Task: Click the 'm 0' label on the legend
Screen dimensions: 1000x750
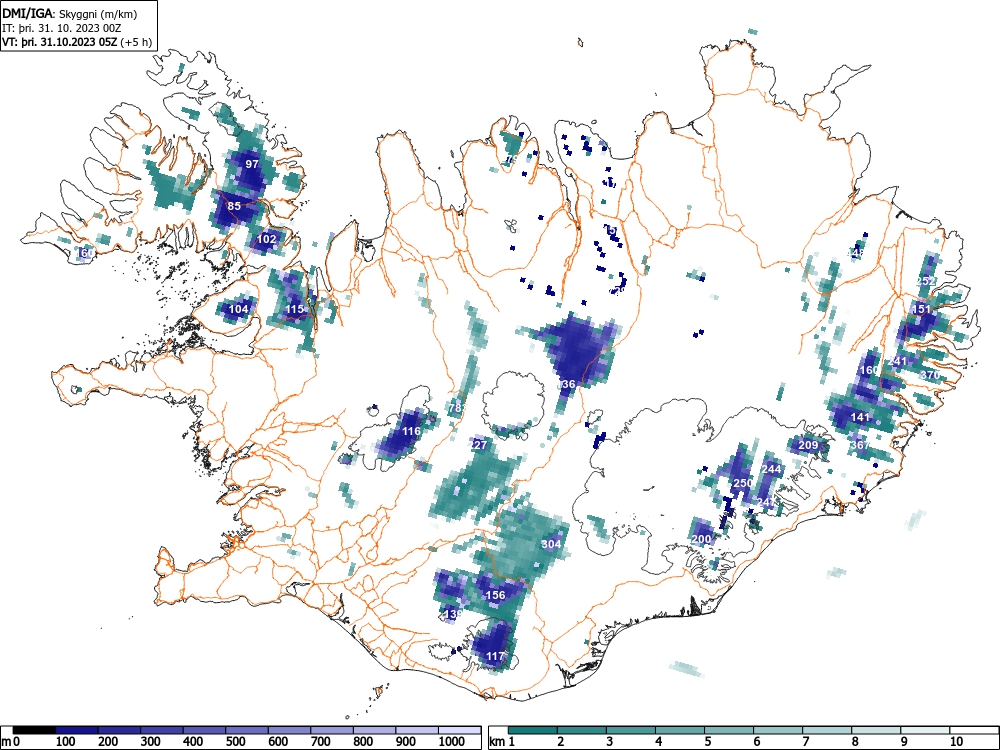Action: [11, 742]
